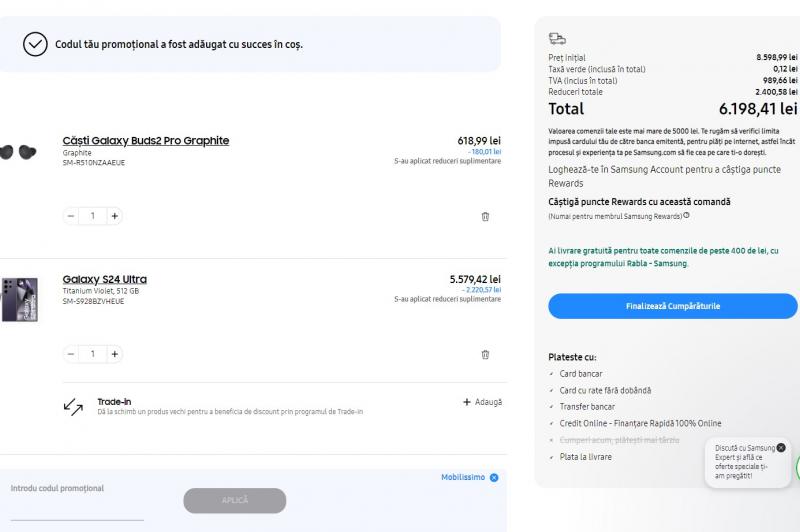Remove Galaxy S24 Ultra using trash icon

coord(485,354)
